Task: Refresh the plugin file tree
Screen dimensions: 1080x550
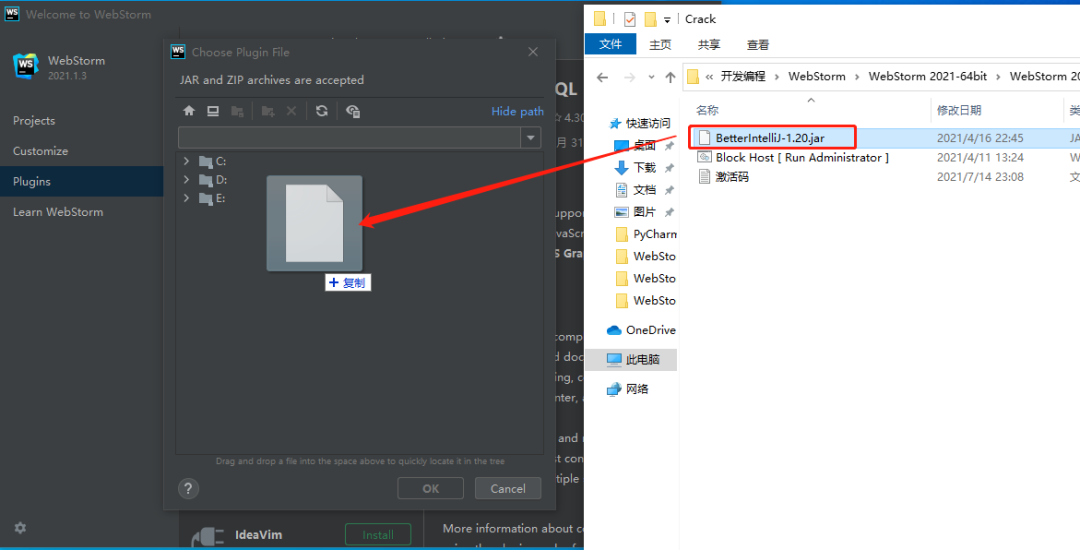Action: [322, 111]
